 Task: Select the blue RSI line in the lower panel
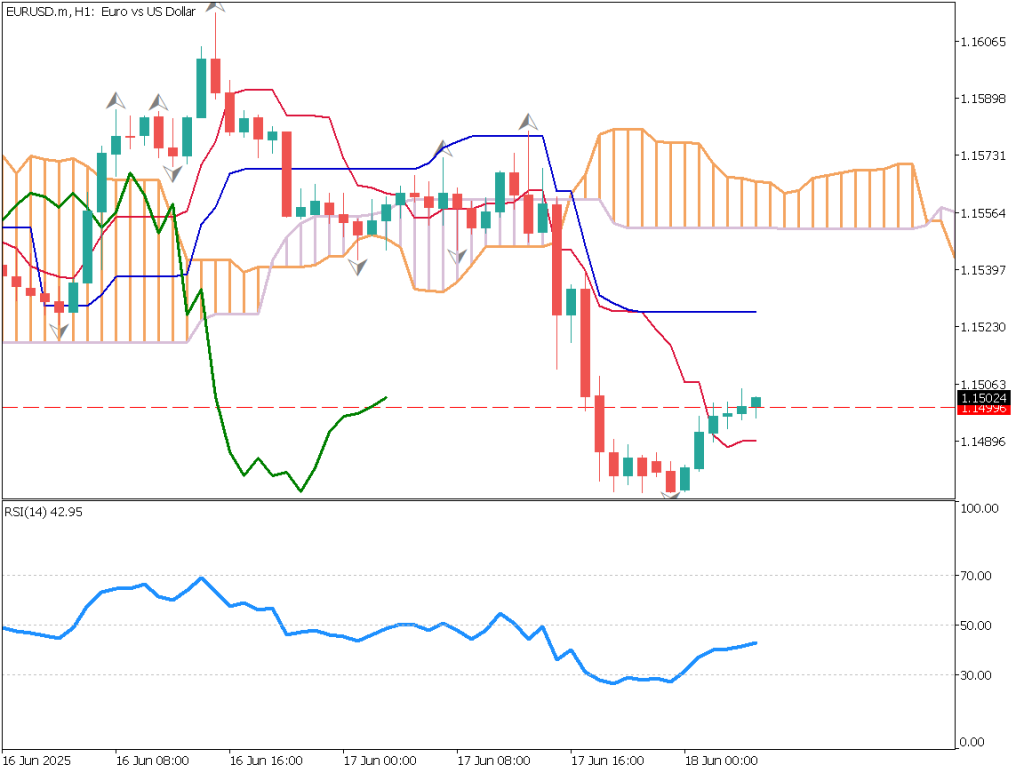[400, 625]
